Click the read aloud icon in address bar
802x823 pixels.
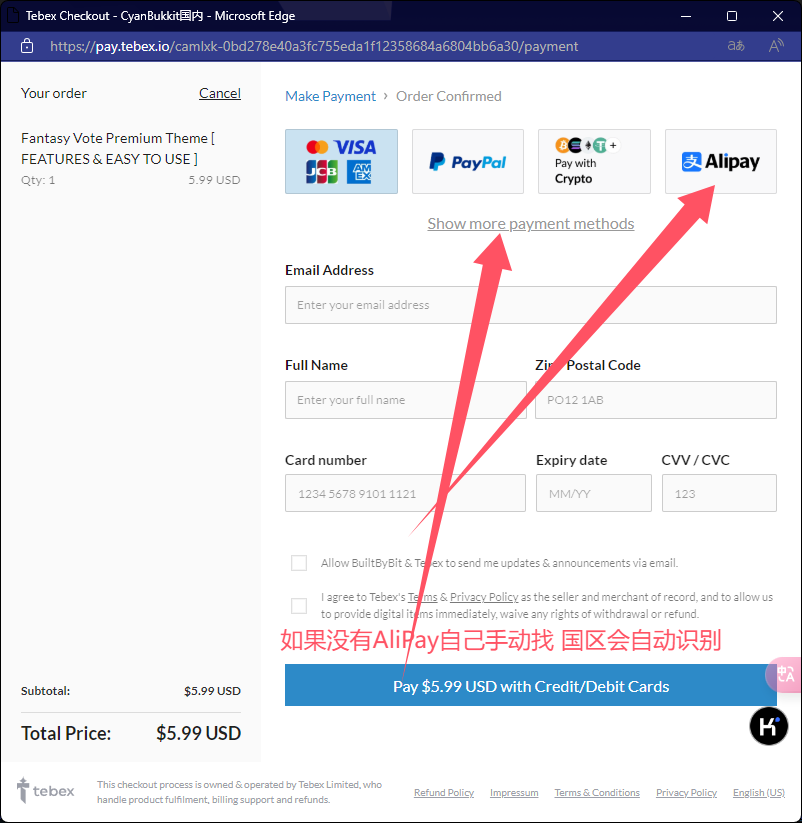click(x=776, y=46)
